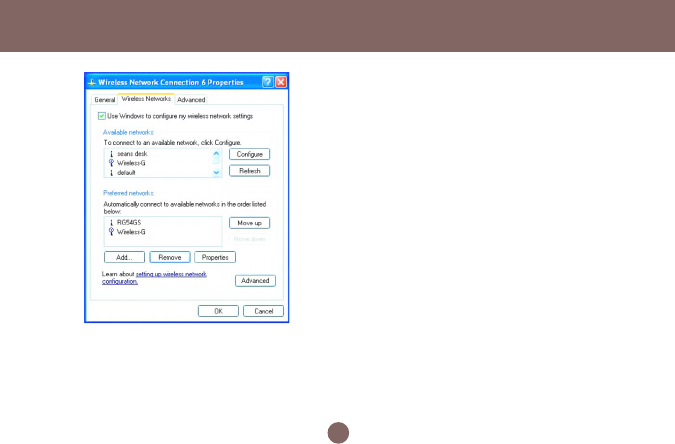Click the greyed Move down button
This screenshot has height=444, width=675.
click(249, 239)
